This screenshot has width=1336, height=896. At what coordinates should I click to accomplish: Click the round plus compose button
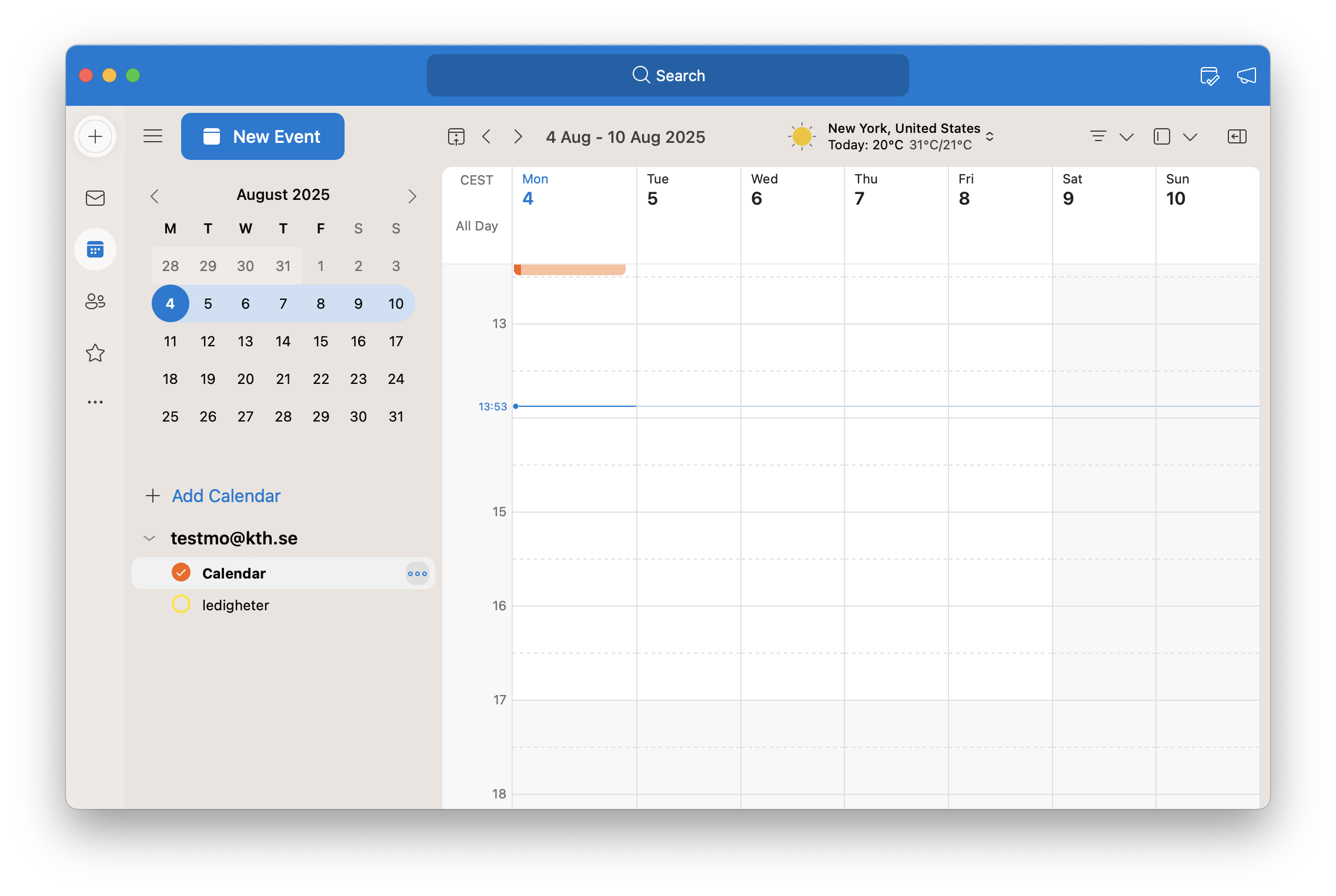95,137
